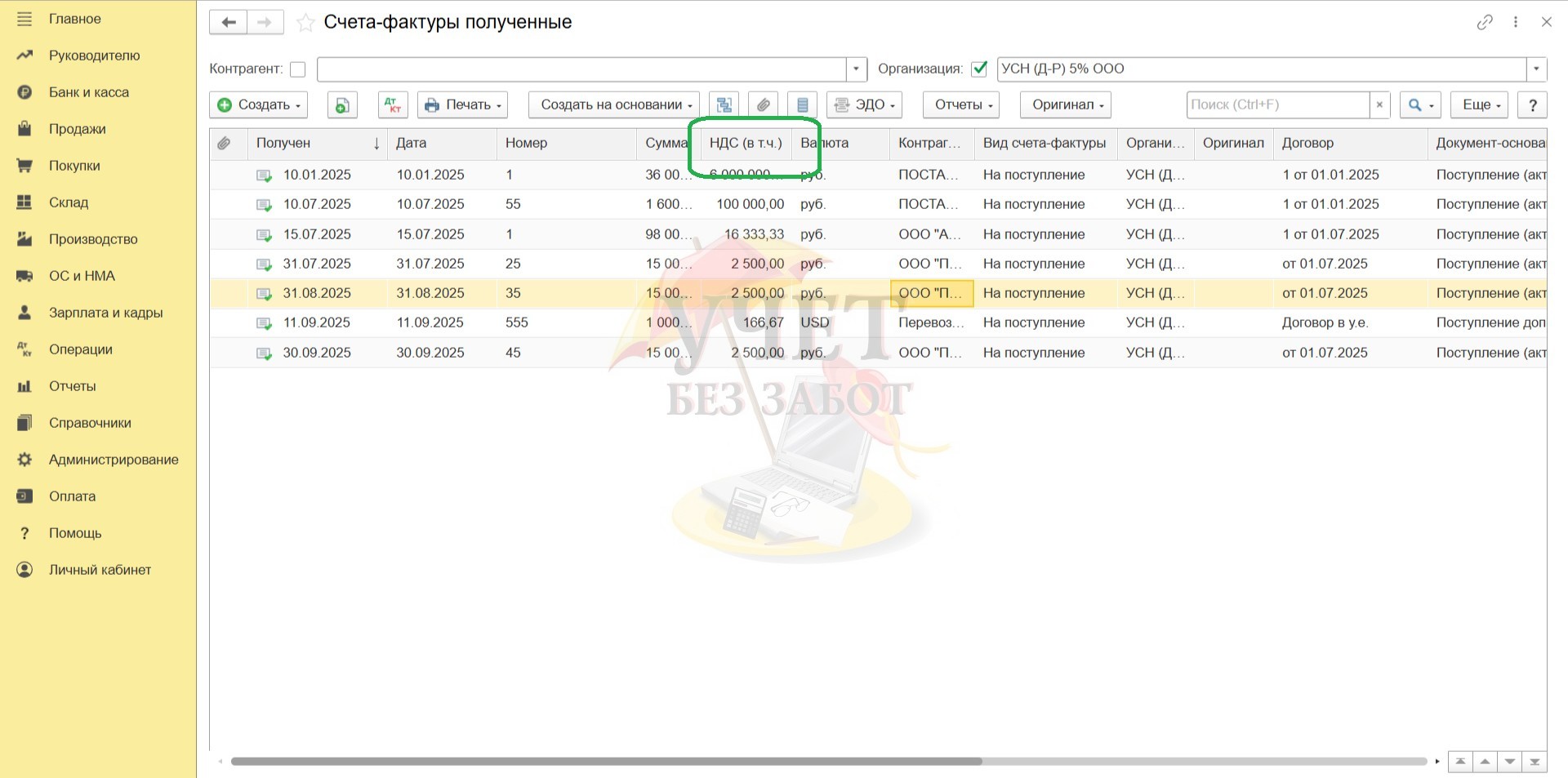Go back with left arrow button

229,22
